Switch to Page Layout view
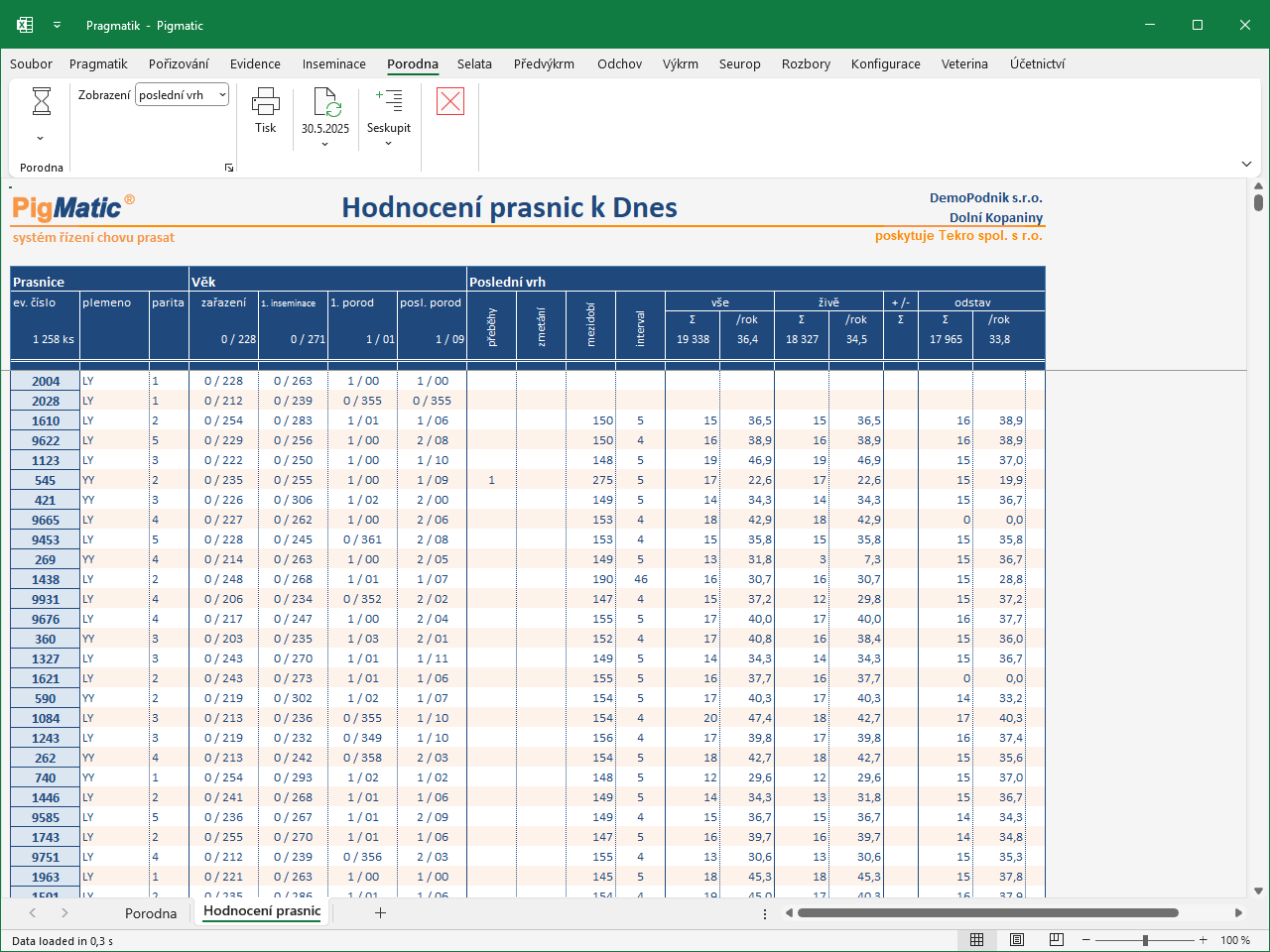1270x952 pixels. 1017,940
